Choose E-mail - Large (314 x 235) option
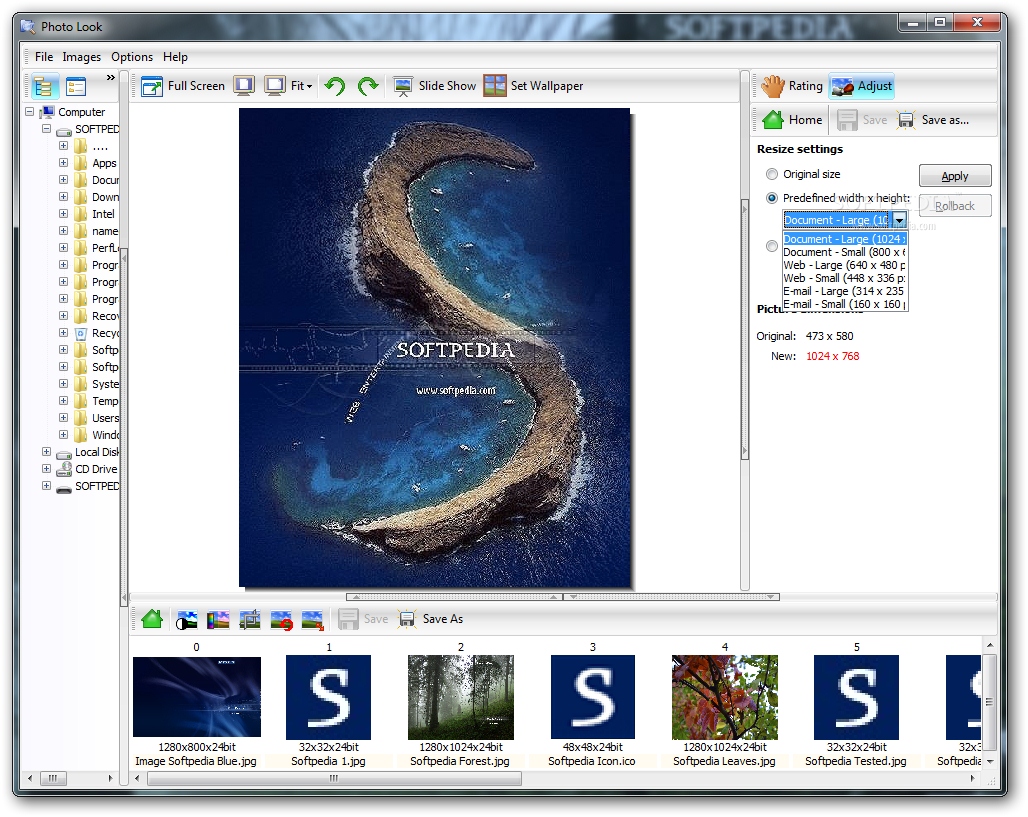The image size is (1028, 817). (x=845, y=292)
